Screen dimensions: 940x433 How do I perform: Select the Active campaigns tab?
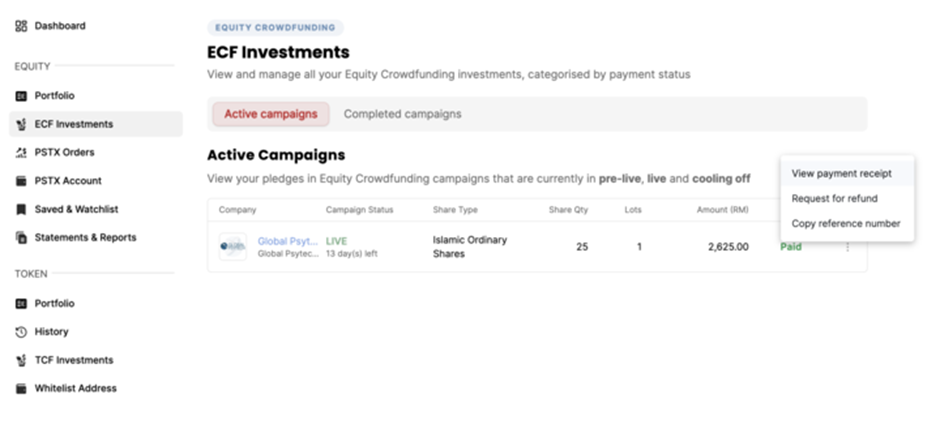(x=271, y=114)
